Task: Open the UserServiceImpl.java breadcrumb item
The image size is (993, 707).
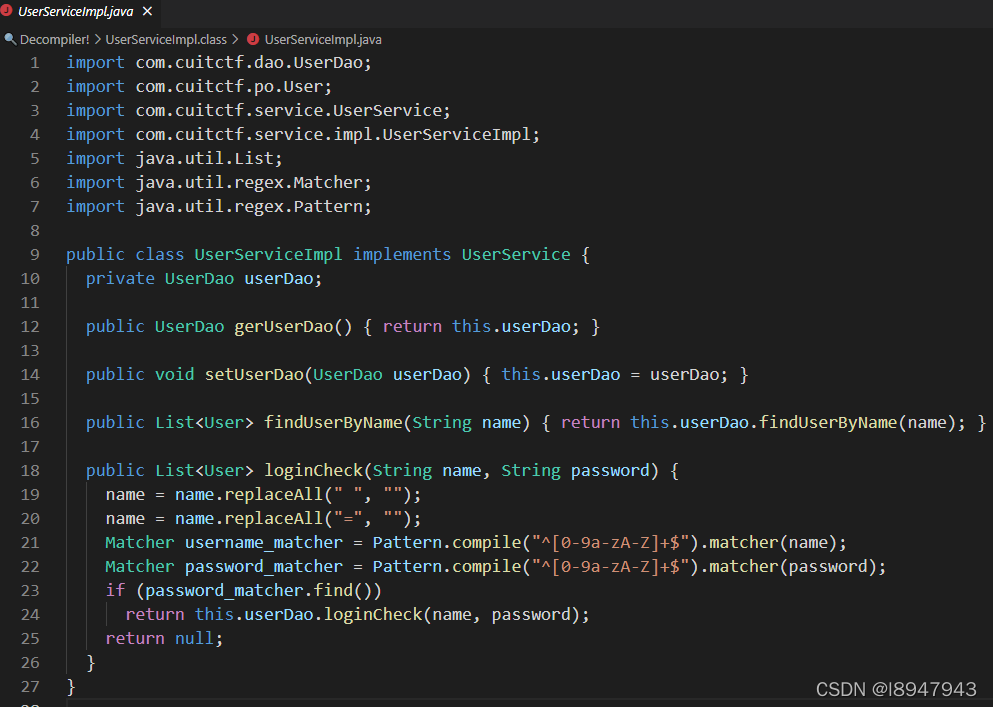Action: coord(323,39)
